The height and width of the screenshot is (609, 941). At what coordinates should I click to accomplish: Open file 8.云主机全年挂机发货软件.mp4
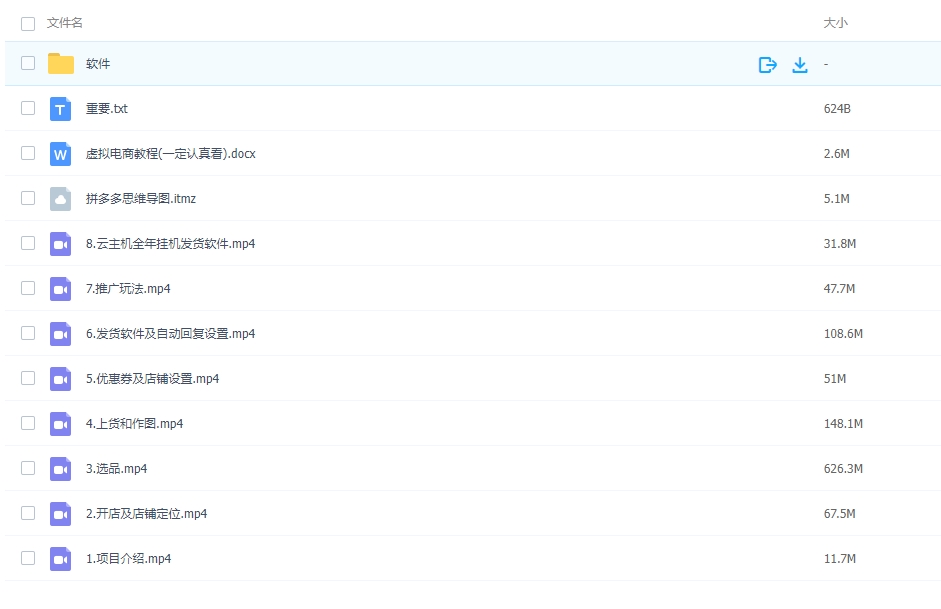170,244
